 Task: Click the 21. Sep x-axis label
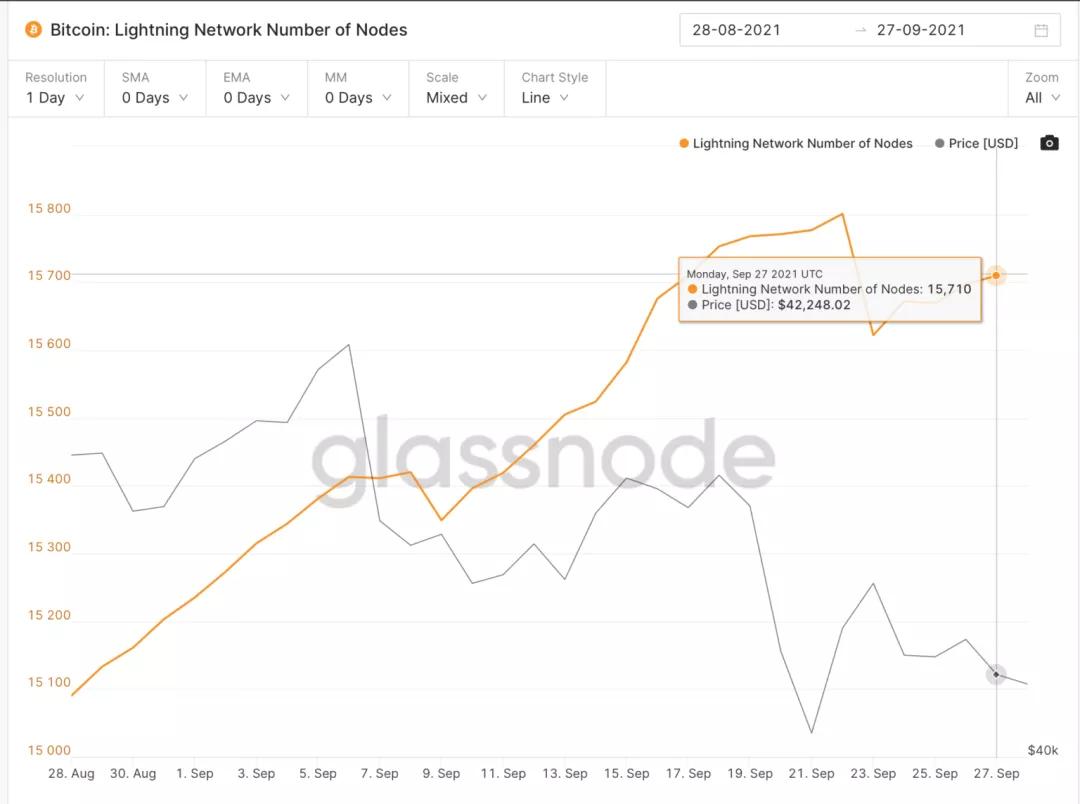(810, 773)
